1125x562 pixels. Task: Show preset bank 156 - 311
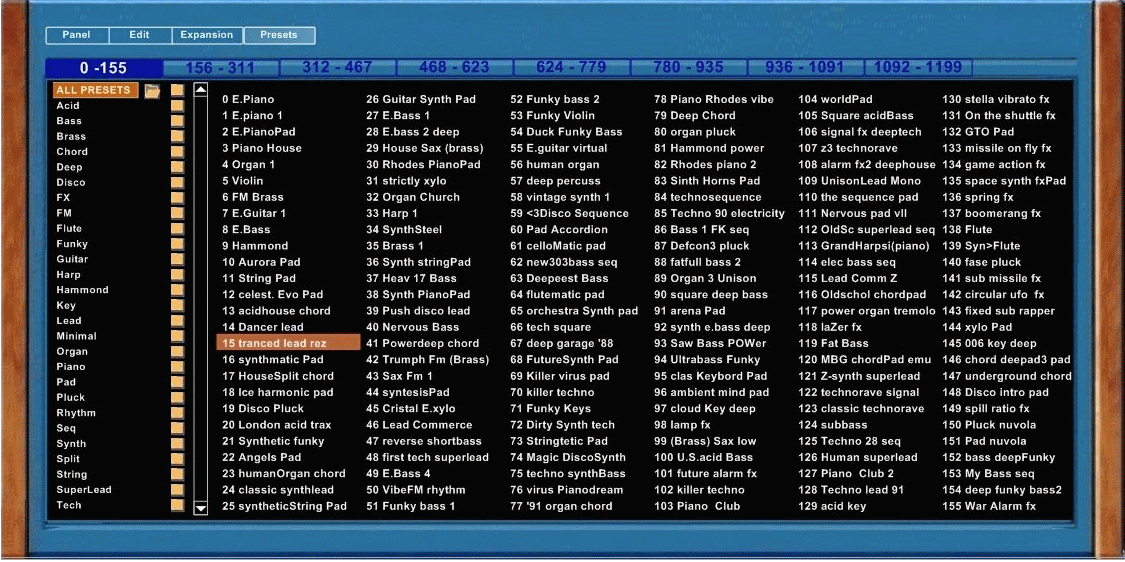click(220, 68)
